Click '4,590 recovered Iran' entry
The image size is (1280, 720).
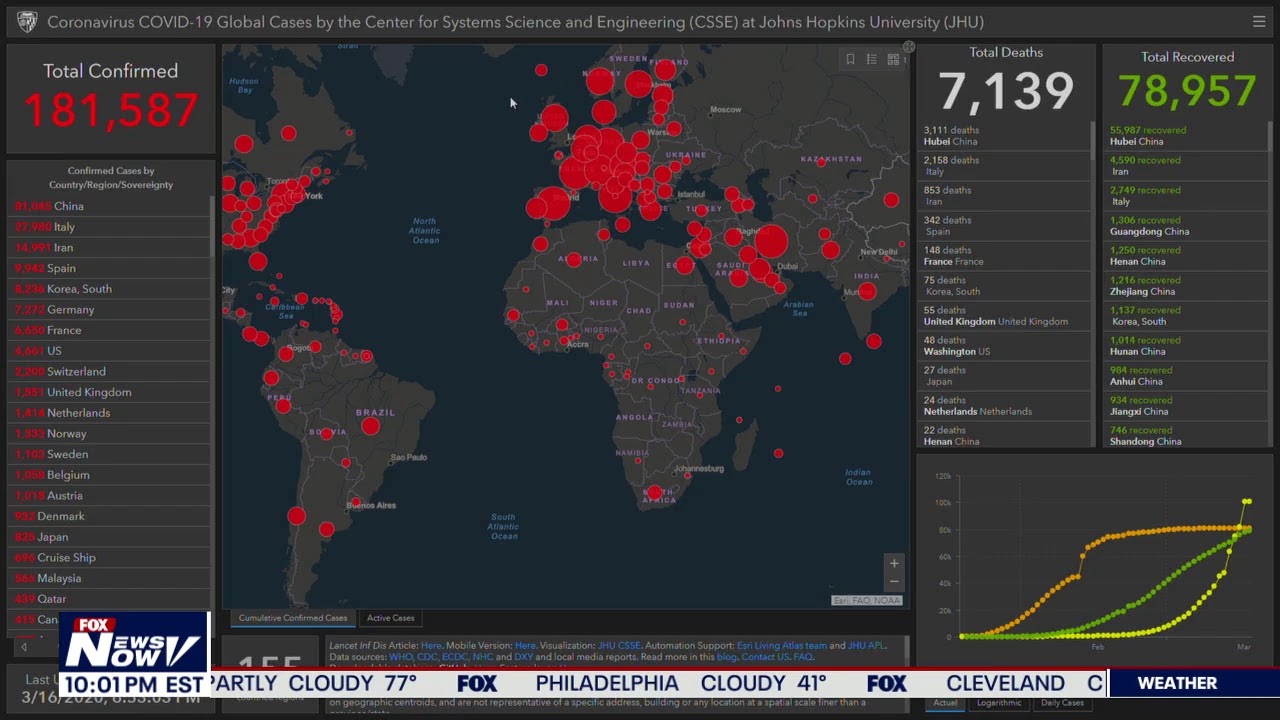point(1186,166)
